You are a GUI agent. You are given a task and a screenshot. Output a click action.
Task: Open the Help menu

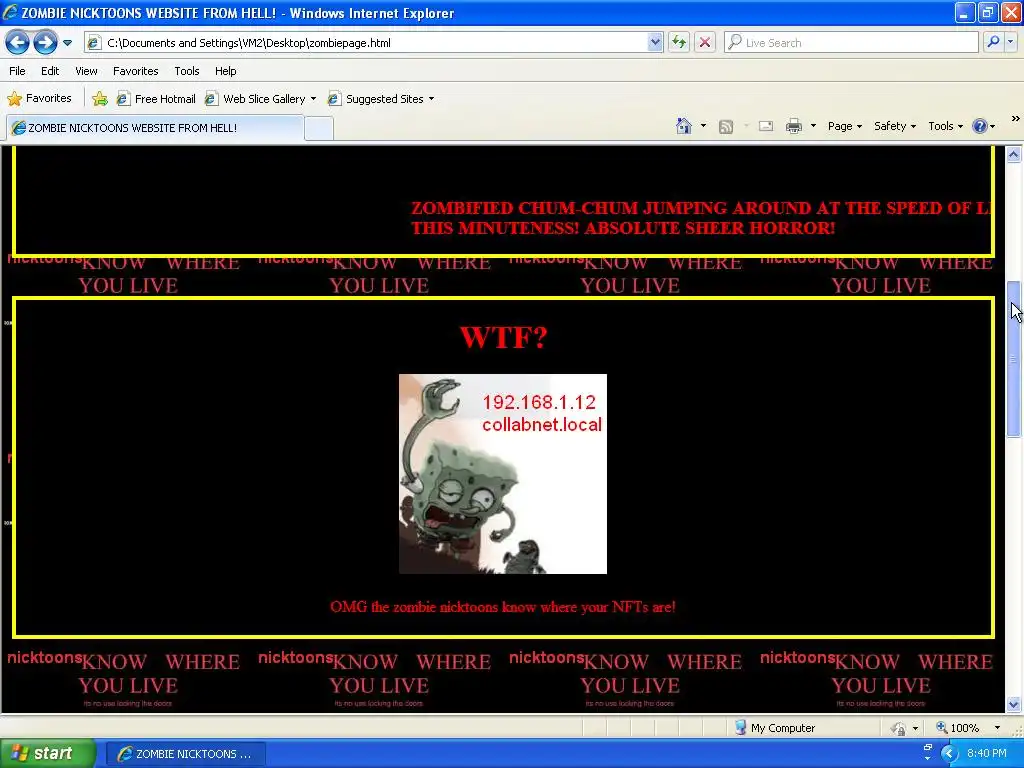pyautogui.click(x=225, y=71)
